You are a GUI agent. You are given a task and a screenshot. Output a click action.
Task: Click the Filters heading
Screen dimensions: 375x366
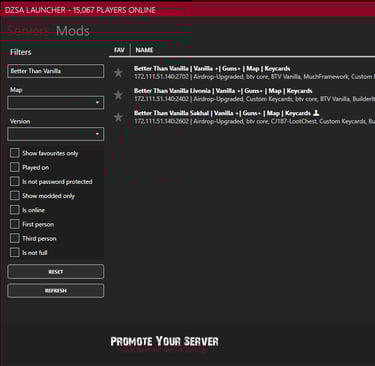pos(21,52)
